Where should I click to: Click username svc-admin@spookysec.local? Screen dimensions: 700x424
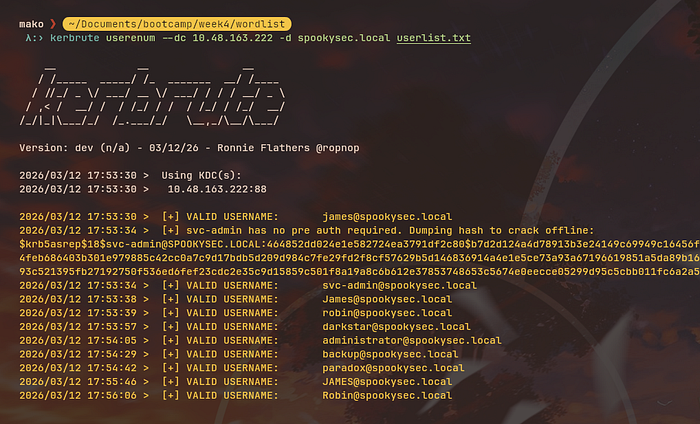400,286
